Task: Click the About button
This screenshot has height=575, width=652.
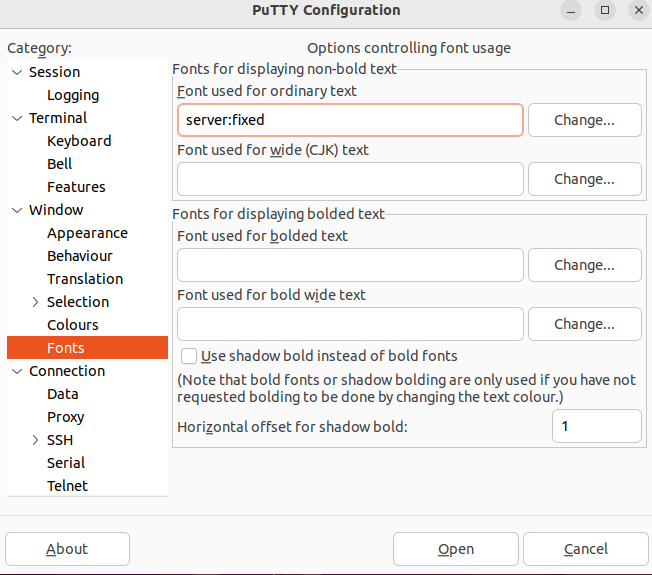Action: (x=67, y=549)
